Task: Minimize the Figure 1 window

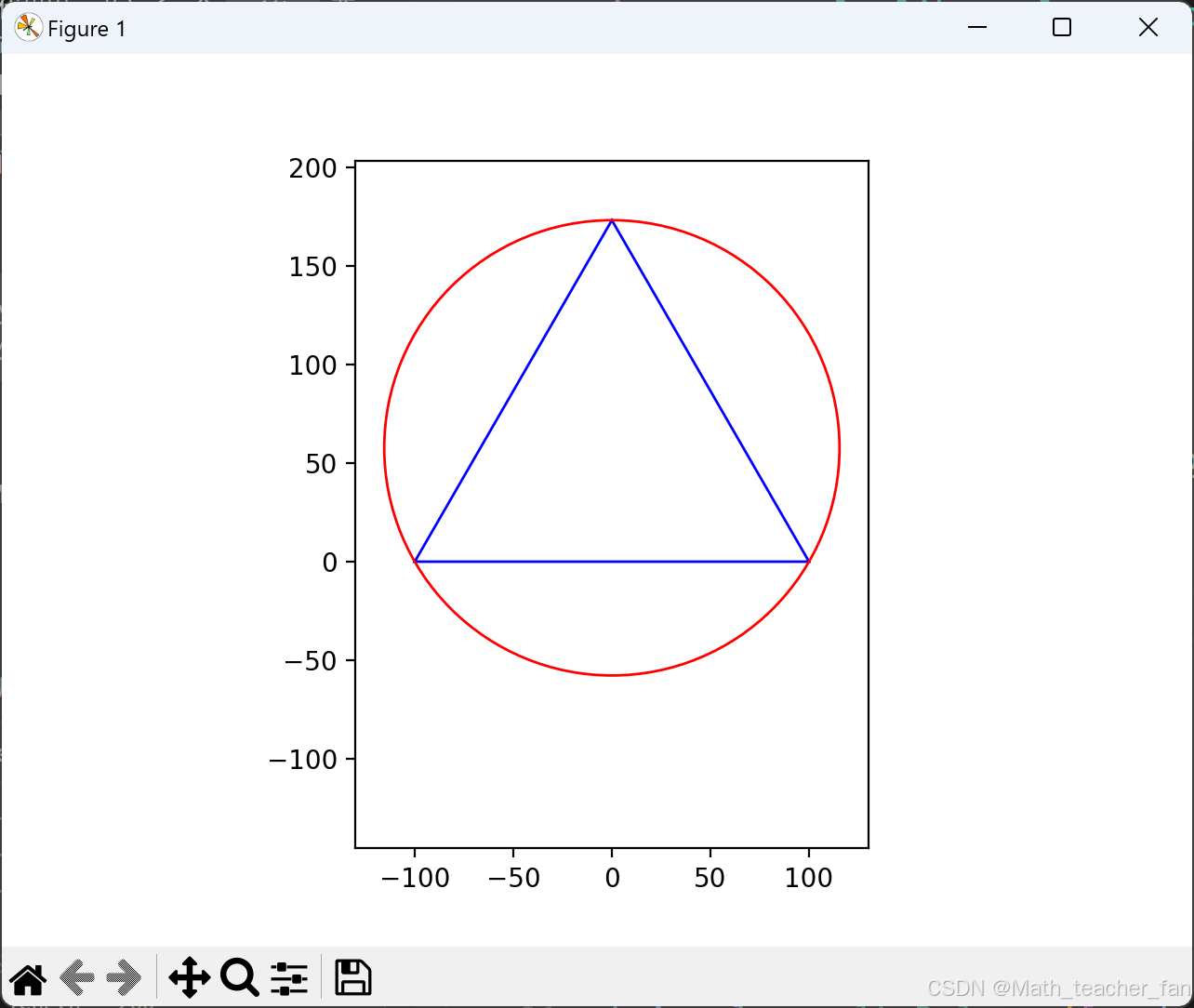Action: click(x=976, y=27)
